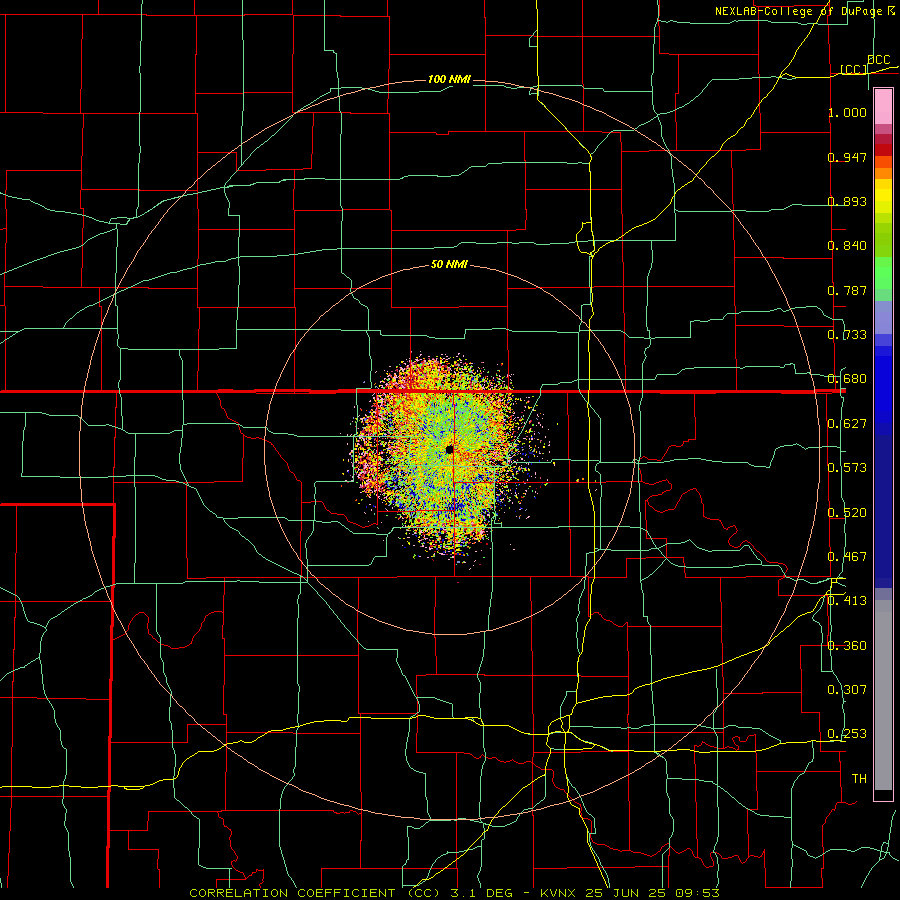Click the 1.000 value on color scale
Viewport: 900px width, 900px height.
(847, 112)
